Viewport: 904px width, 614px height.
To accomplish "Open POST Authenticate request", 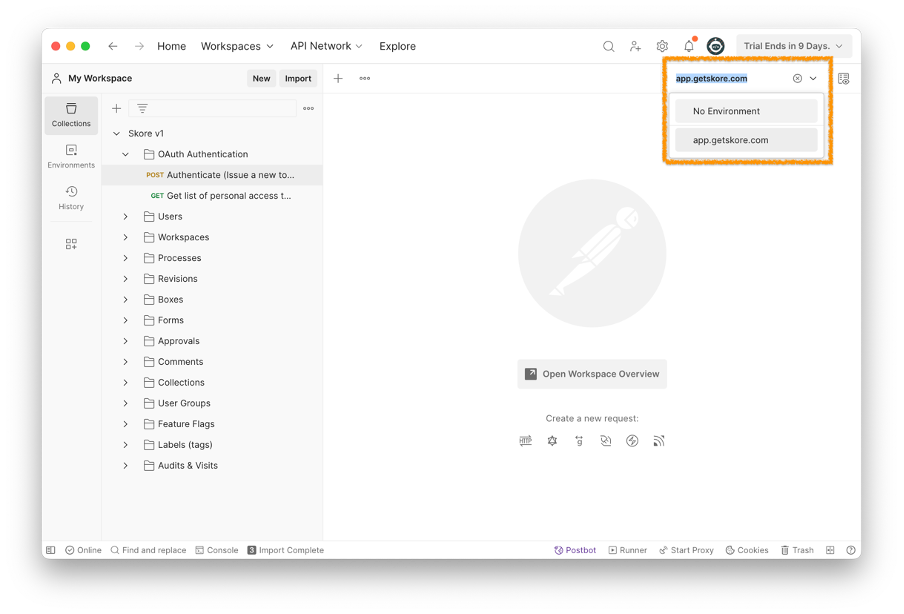I will pyautogui.click(x=212, y=175).
